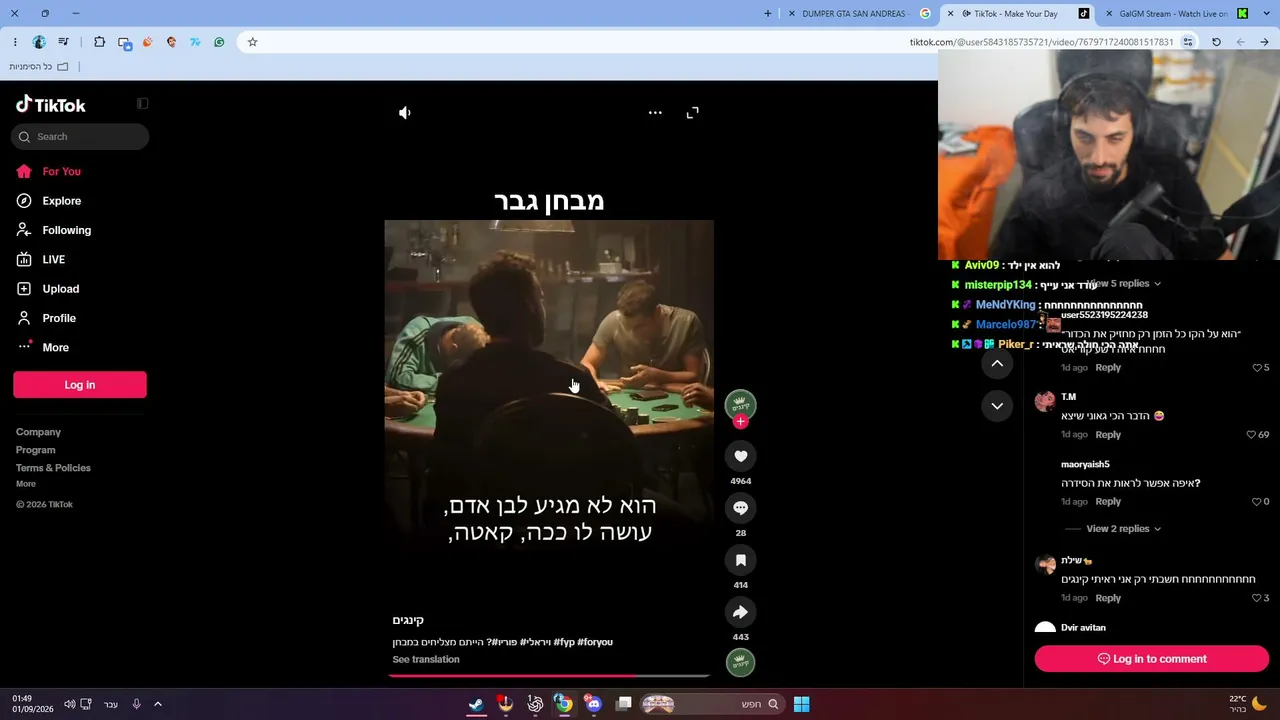Open Chrome media control icon
This screenshot has width=1280, height=720.
coord(64,42)
